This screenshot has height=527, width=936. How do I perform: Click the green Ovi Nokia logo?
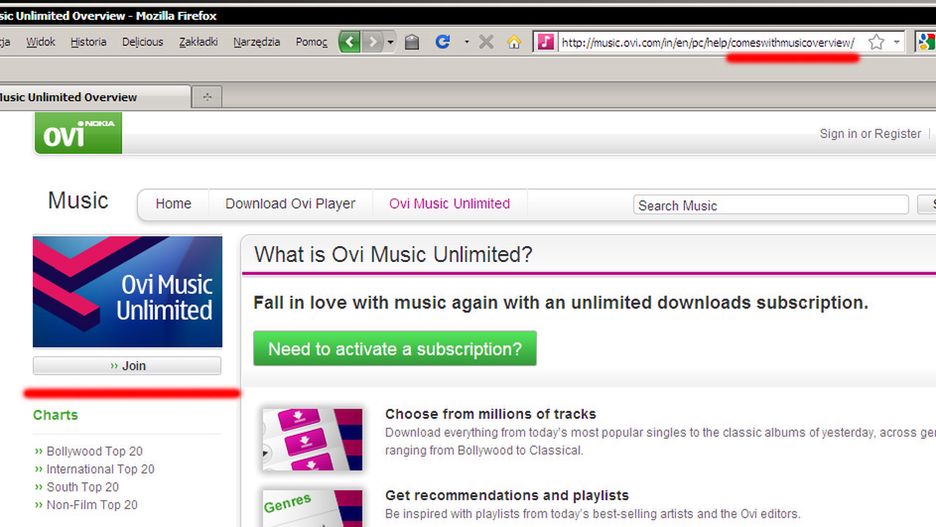click(78, 133)
